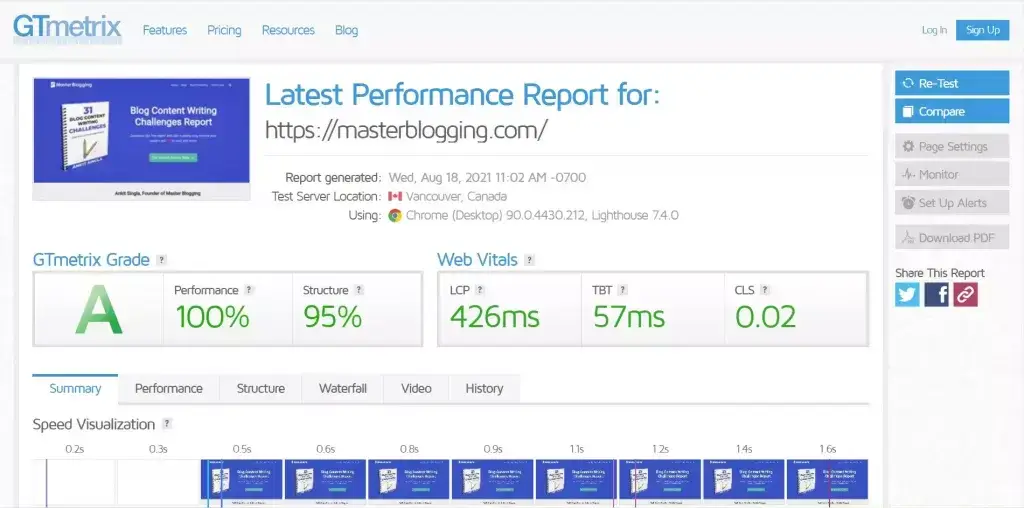
Task: Share report via Facebook icon
Action: [x=936, y=294]
